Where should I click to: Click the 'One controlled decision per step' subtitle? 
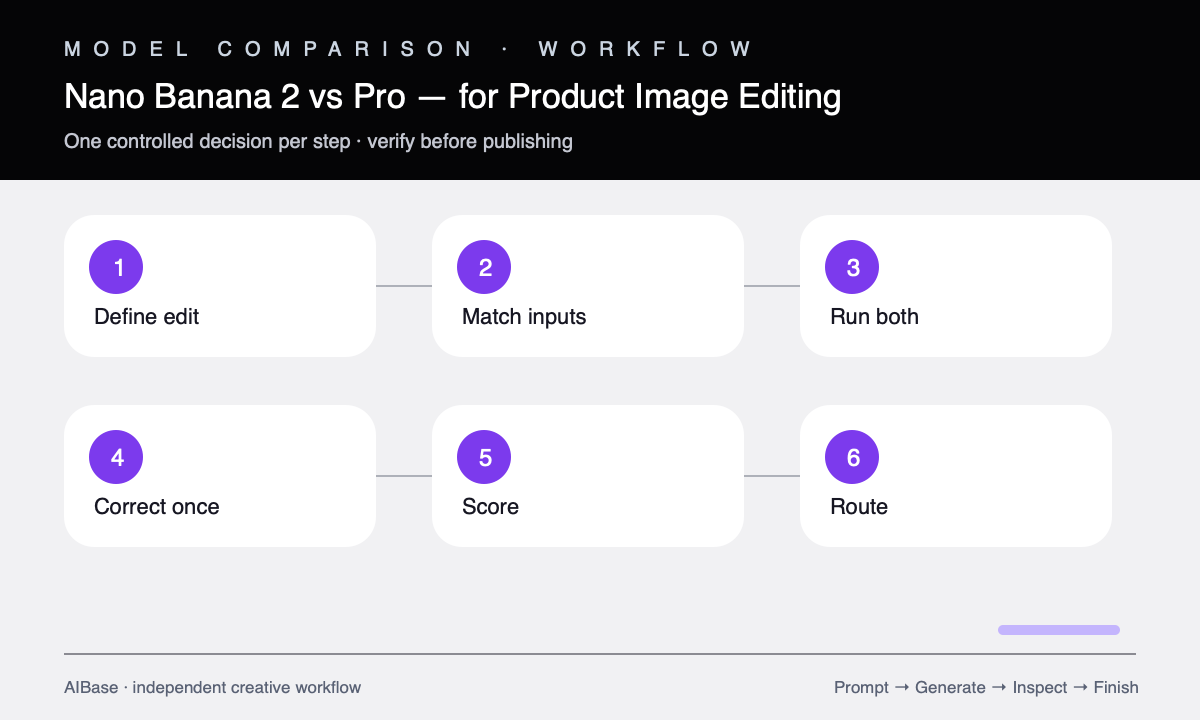(x=318, y=141)
